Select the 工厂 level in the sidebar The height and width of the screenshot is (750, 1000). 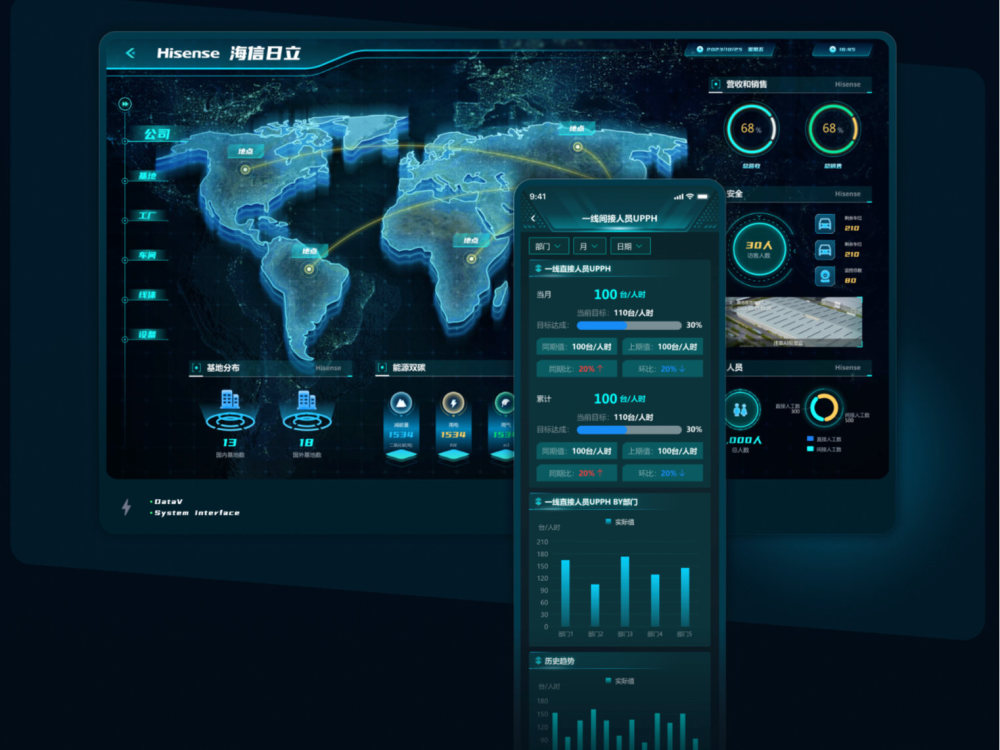pyautogui.click(x=147, y=216)
